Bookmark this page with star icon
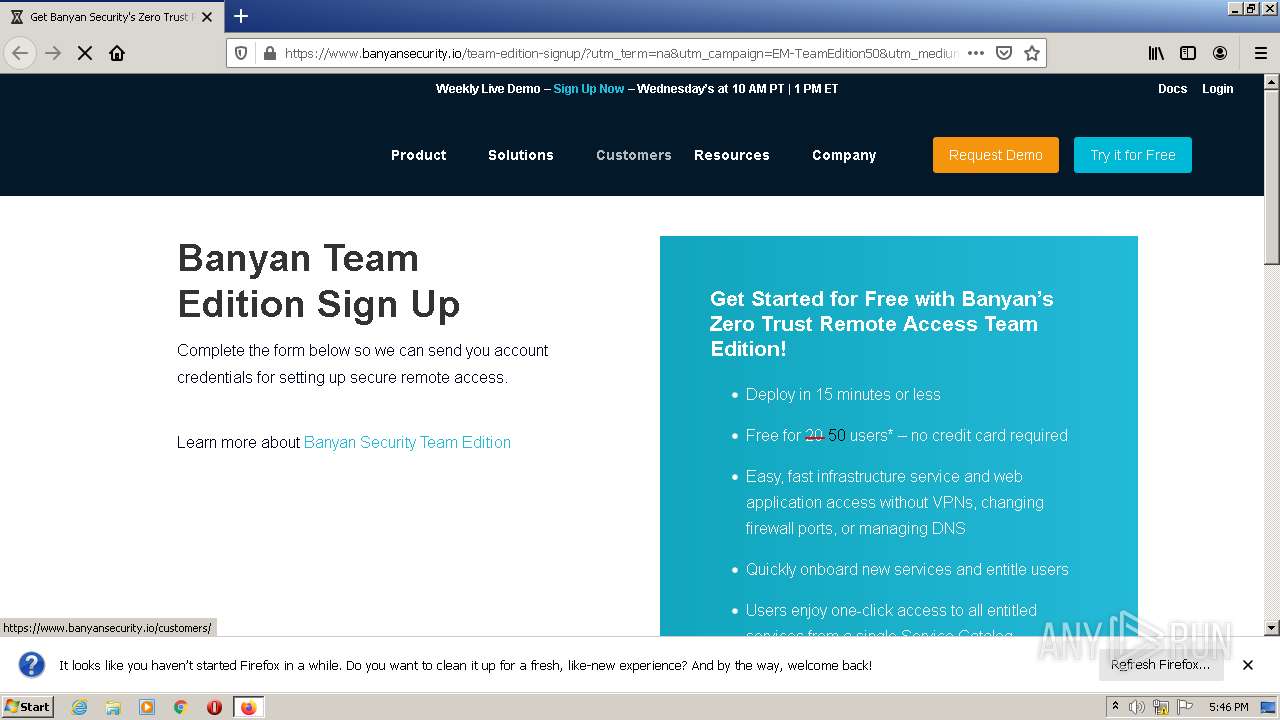This screenshot has height=720, width=1280. [1032, 53]
